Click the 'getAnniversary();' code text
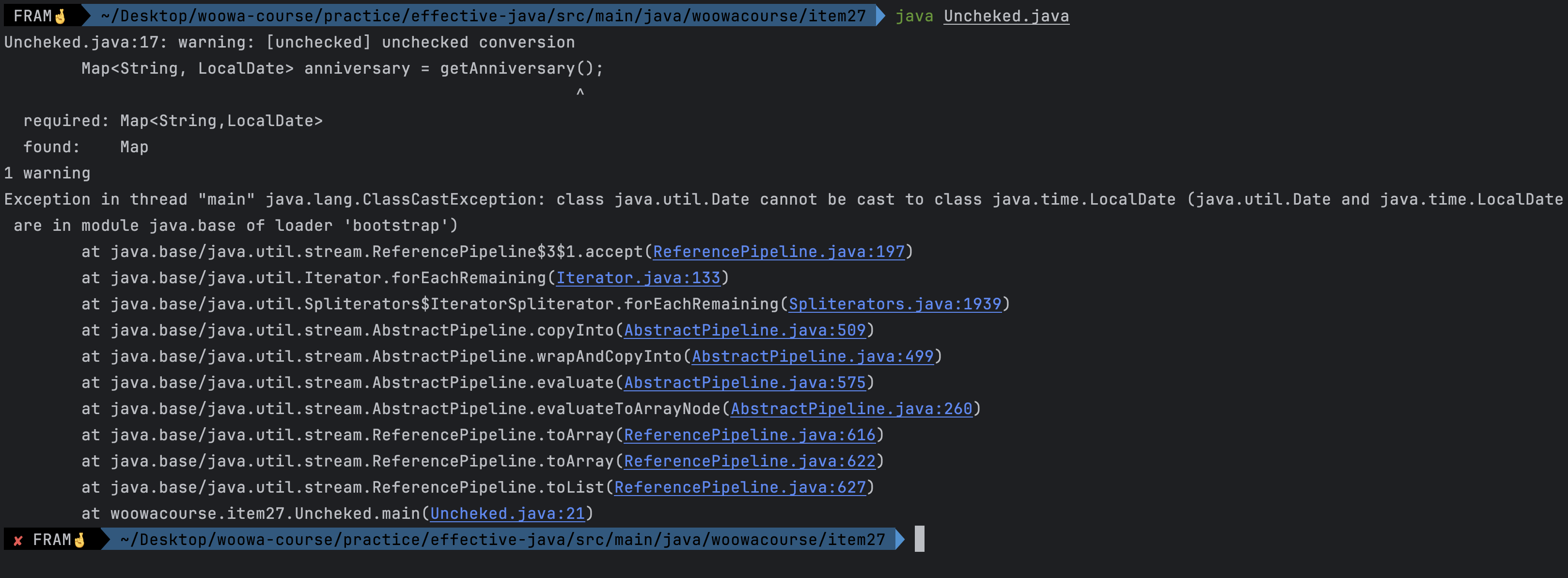Viewport: 1568px width, 578px height. pyautogui.click(x=522, y=68)
